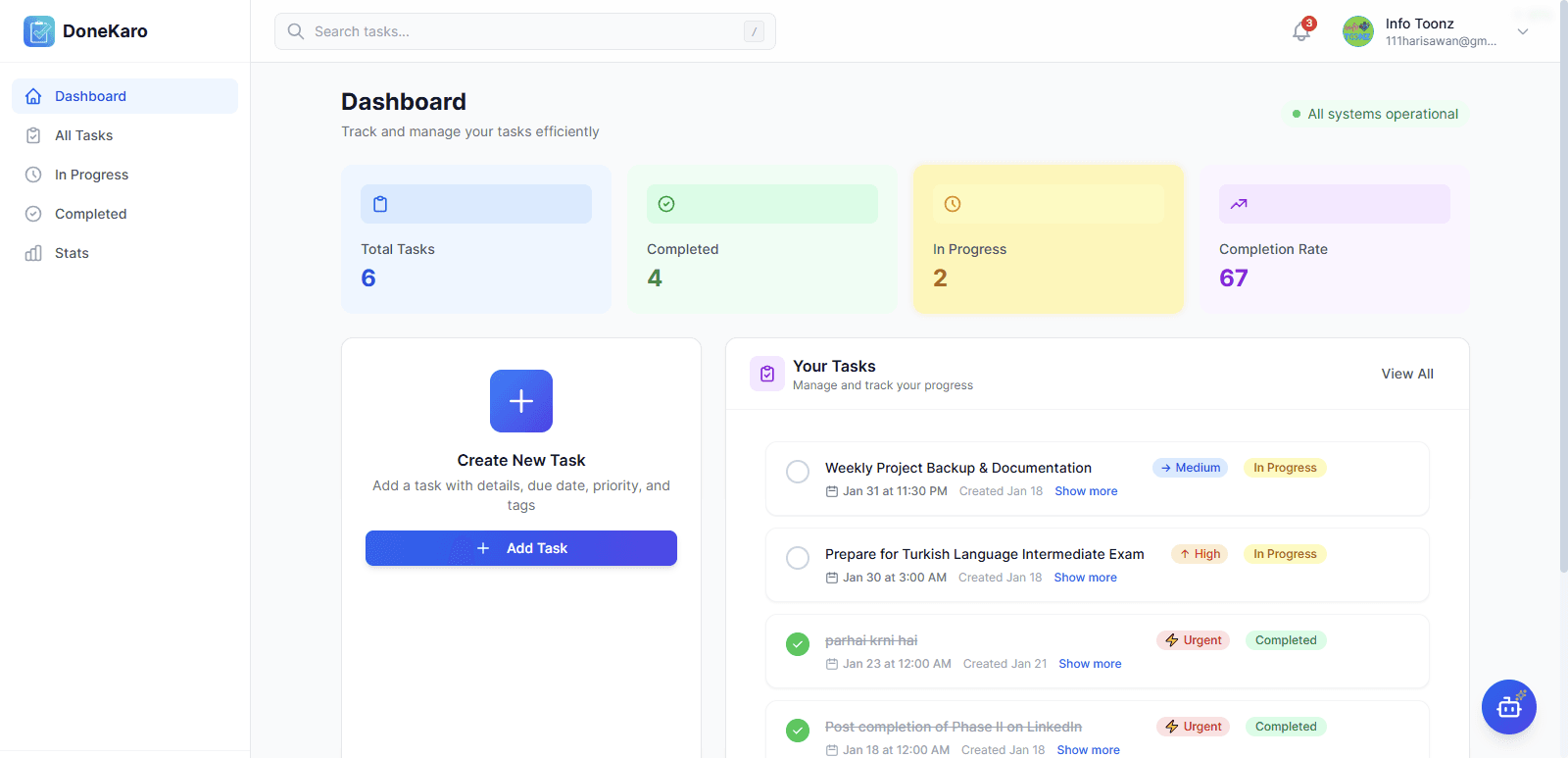Open All Tasks in the sidebar

(x=124, y=135)
